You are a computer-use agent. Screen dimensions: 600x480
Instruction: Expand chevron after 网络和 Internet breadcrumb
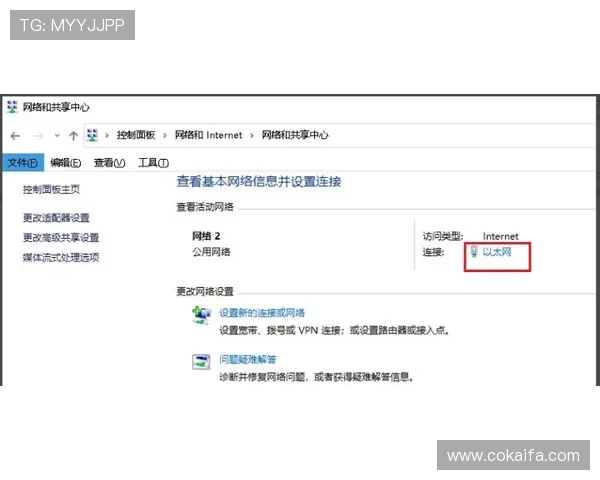[252, 136]
